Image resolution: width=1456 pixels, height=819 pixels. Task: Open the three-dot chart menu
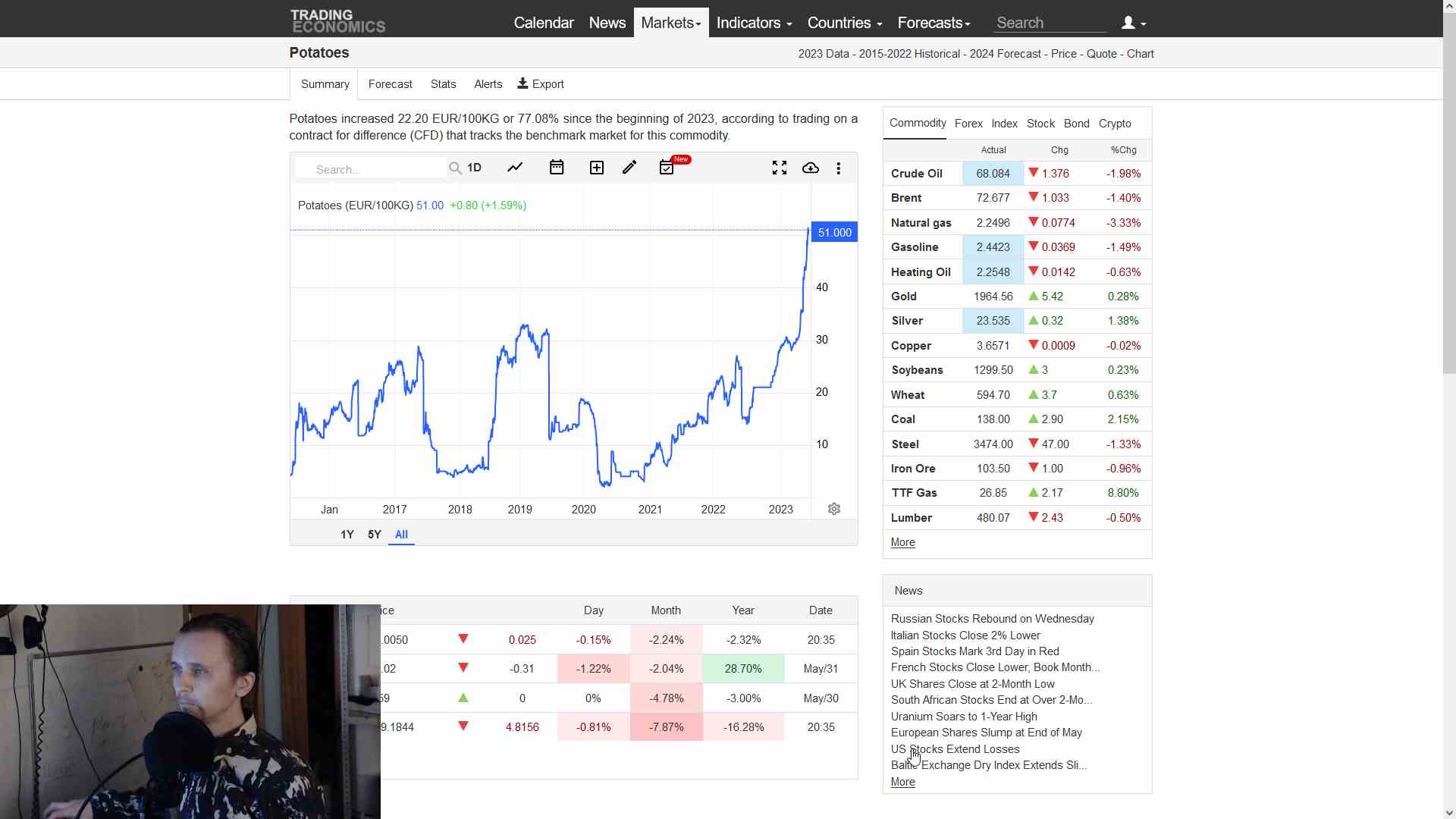point(839,168)
